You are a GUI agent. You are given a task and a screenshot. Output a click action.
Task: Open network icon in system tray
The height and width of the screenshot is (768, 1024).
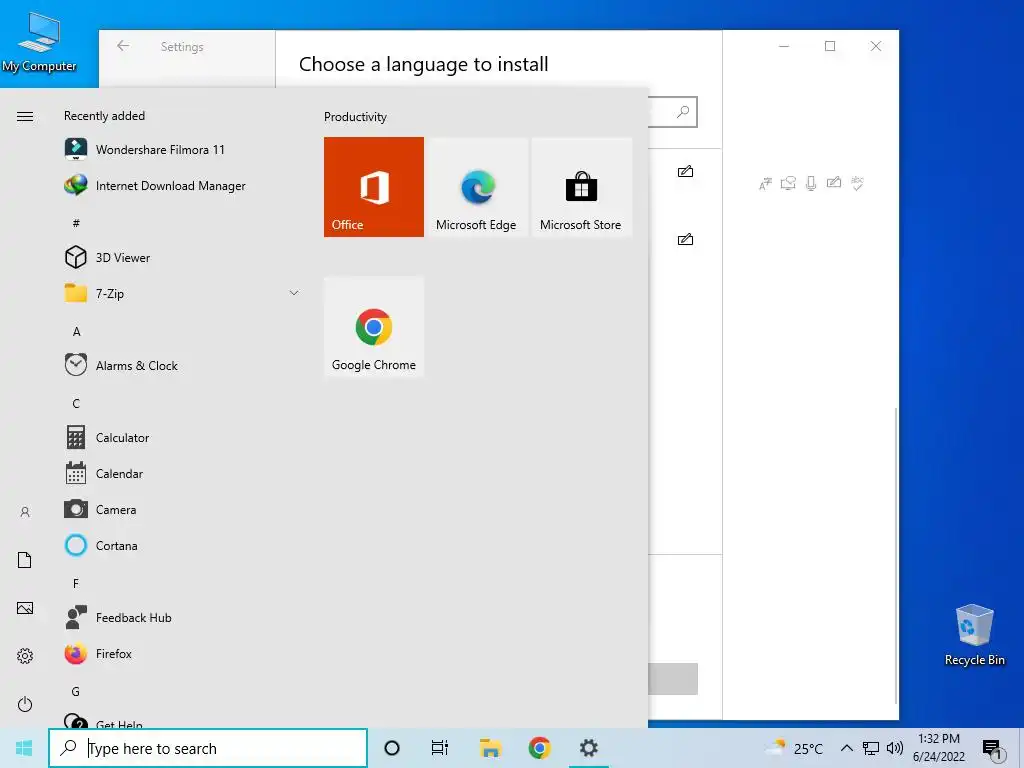871,748
